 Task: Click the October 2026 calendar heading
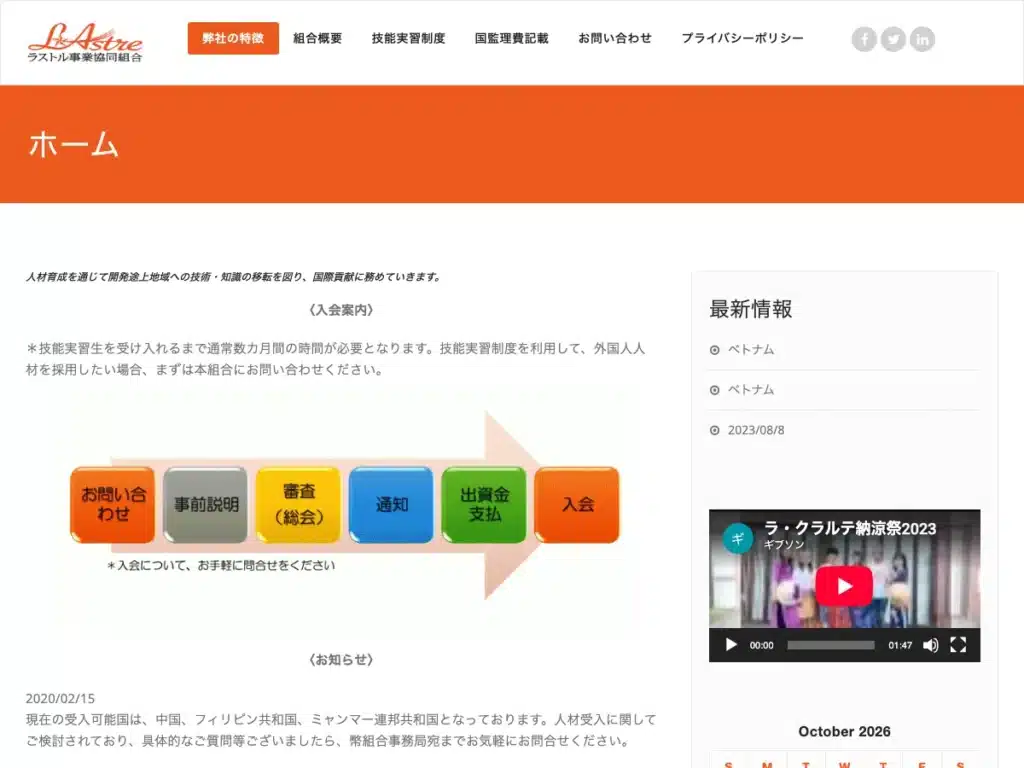coord(844,731)
